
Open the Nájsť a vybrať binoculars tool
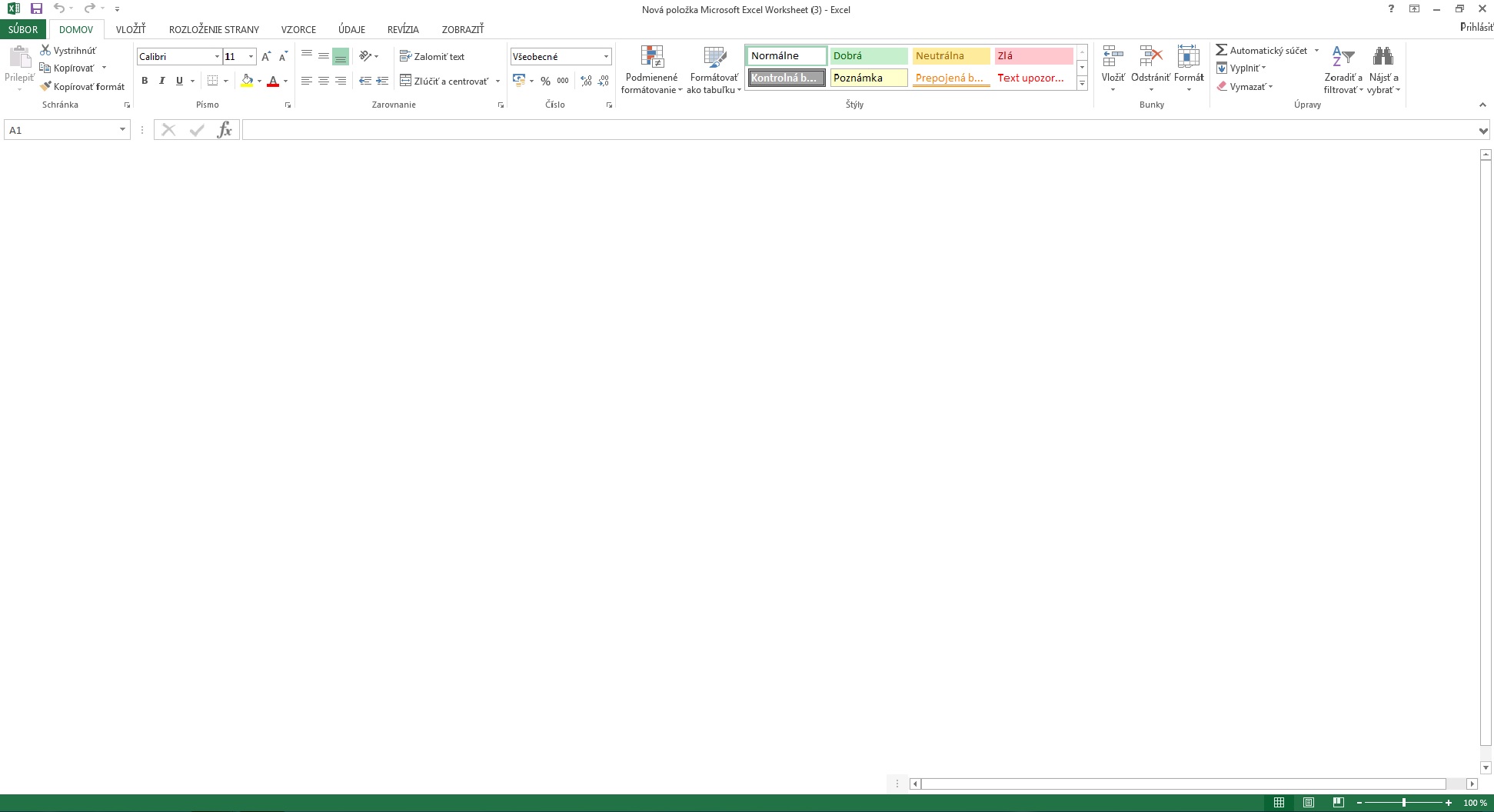1383,58
